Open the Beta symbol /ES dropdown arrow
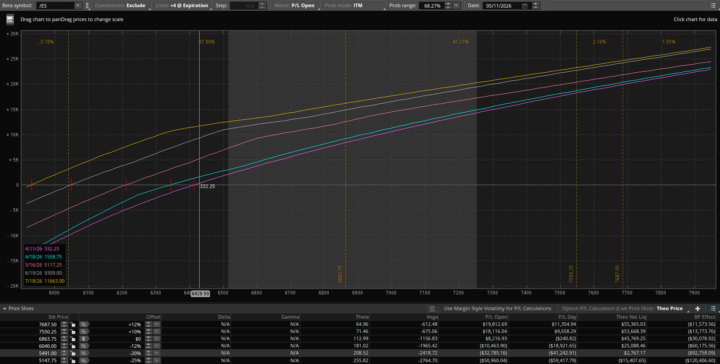Image resolution: width=720 pixels, height=364 pixels. click(x=78, y=6)
